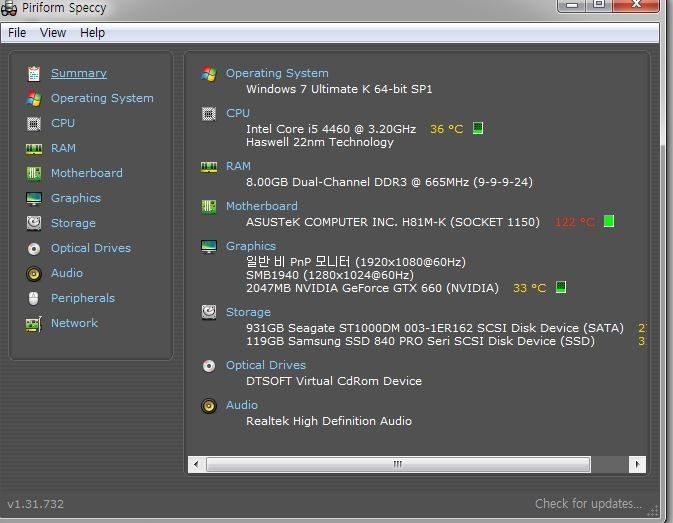Click the green motherboard temperature status indicator
This screenshot has height=523, width=673.
point(609,221)
